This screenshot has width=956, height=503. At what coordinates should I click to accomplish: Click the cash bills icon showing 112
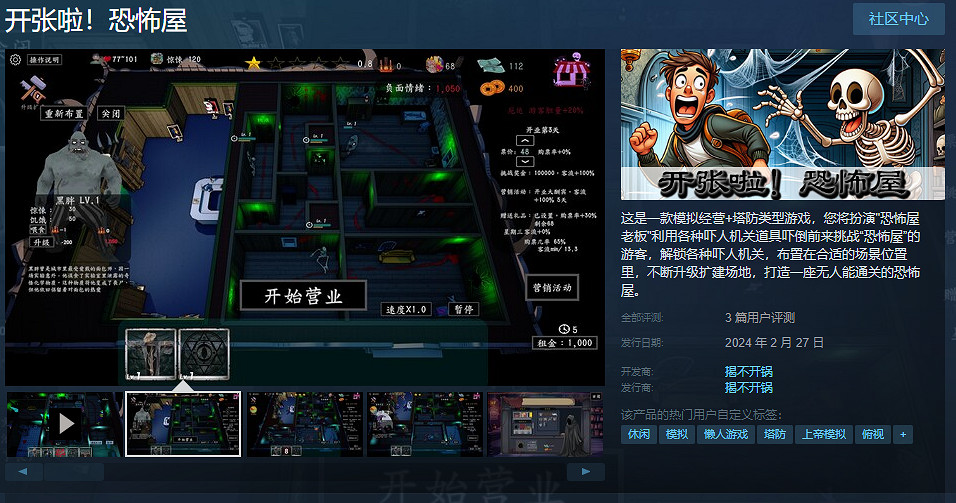tap(491, 65)
